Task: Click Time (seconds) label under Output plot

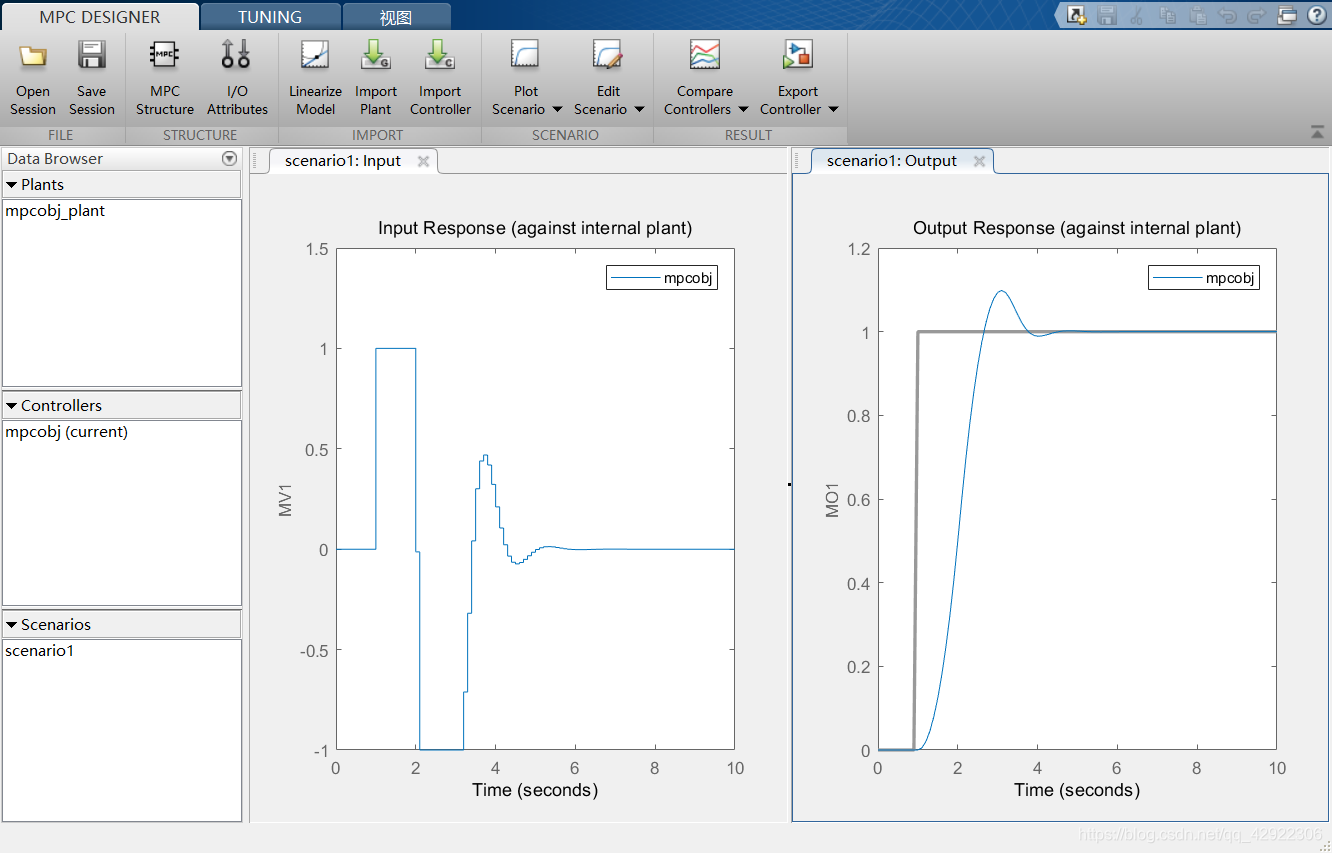Action: [1077, 790]
